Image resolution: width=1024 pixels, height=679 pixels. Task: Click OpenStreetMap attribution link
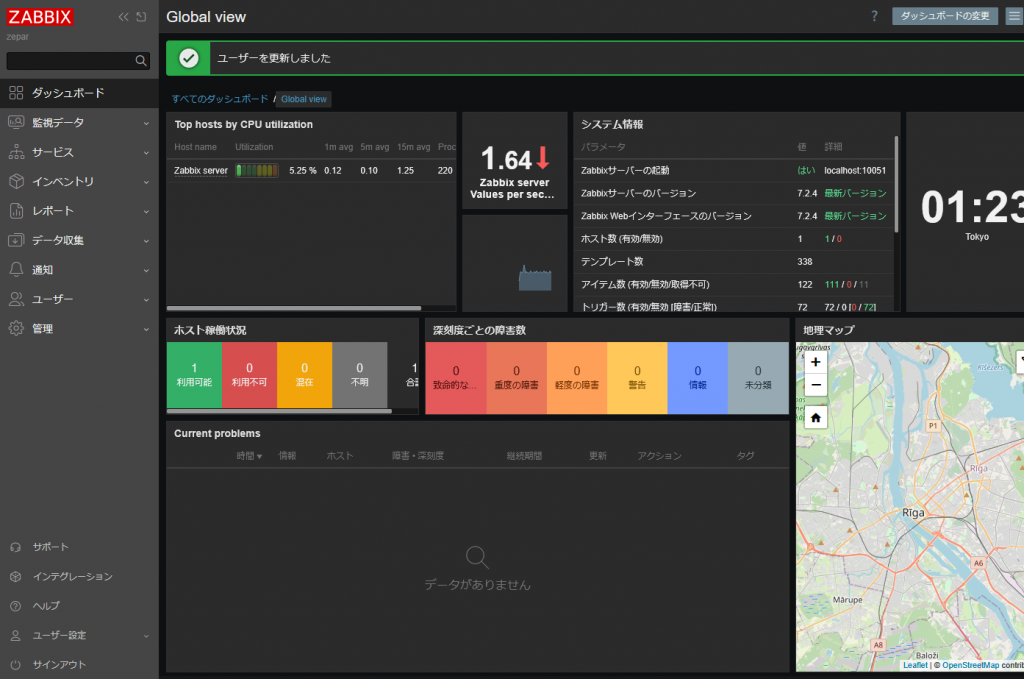tap(970, 665)
